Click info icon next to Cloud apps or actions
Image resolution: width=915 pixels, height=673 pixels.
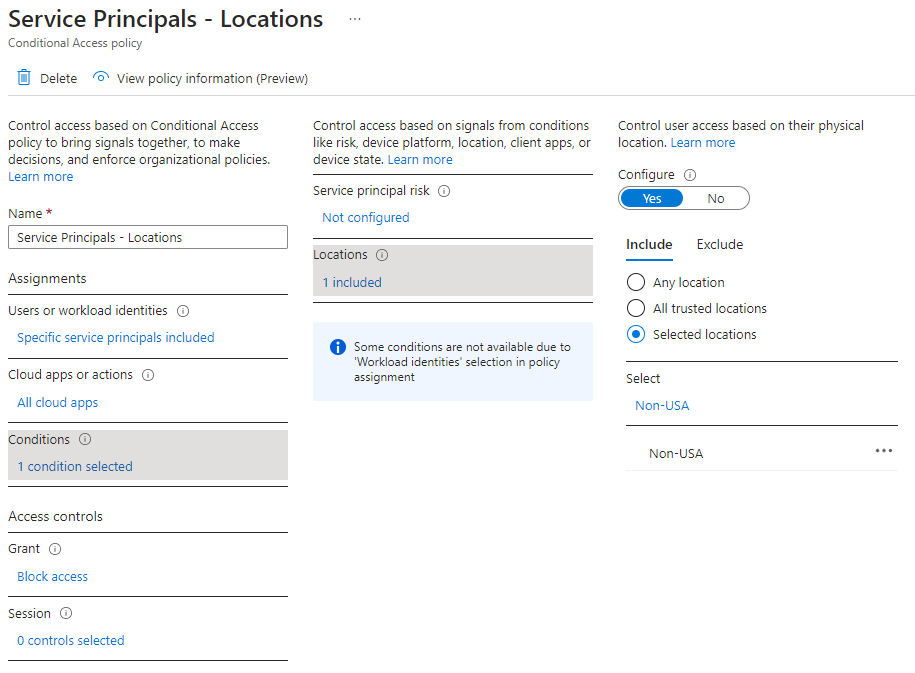coord(148,375)
